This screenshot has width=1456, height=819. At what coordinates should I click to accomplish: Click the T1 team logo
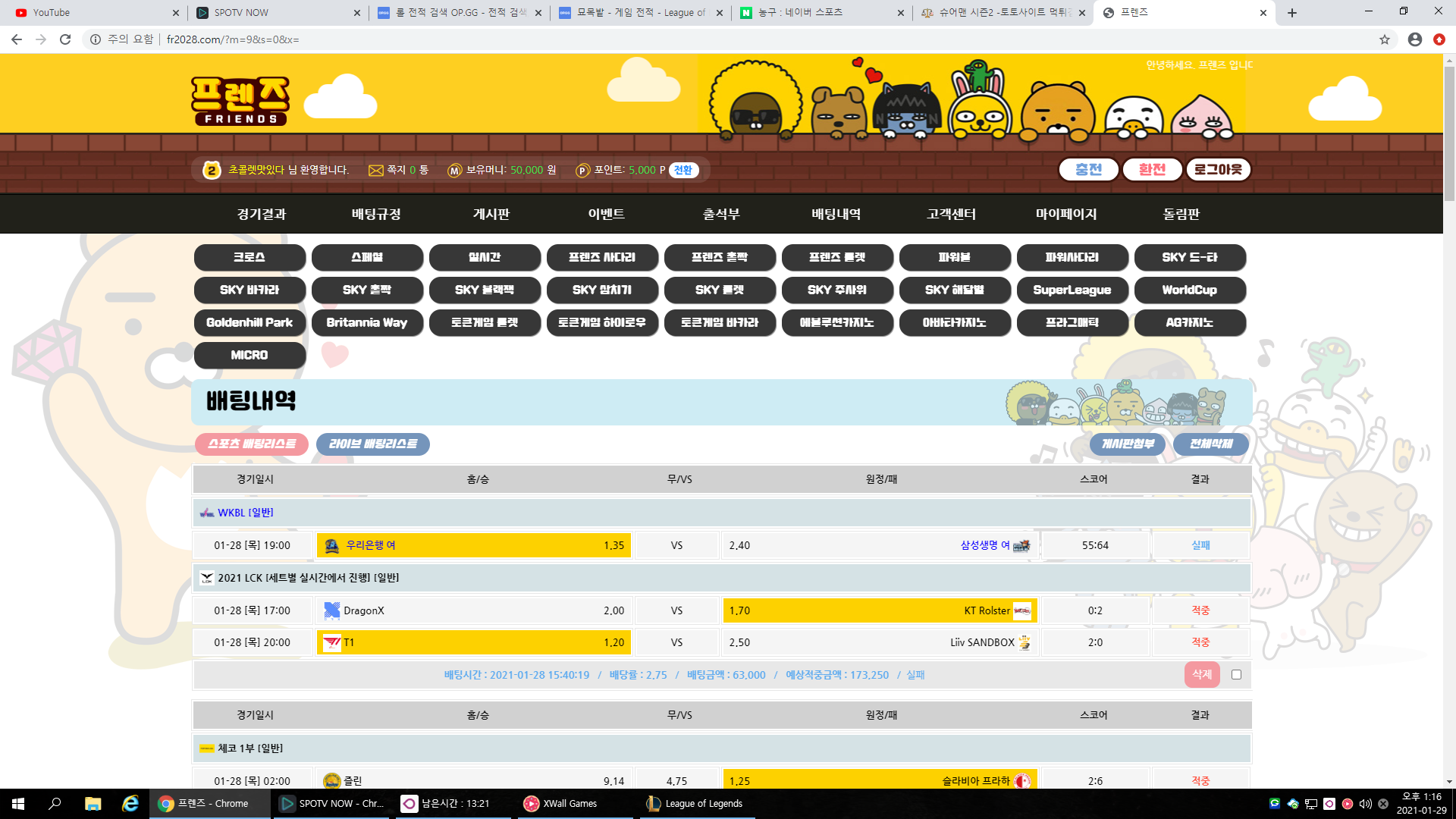click(x=331, y=643)
